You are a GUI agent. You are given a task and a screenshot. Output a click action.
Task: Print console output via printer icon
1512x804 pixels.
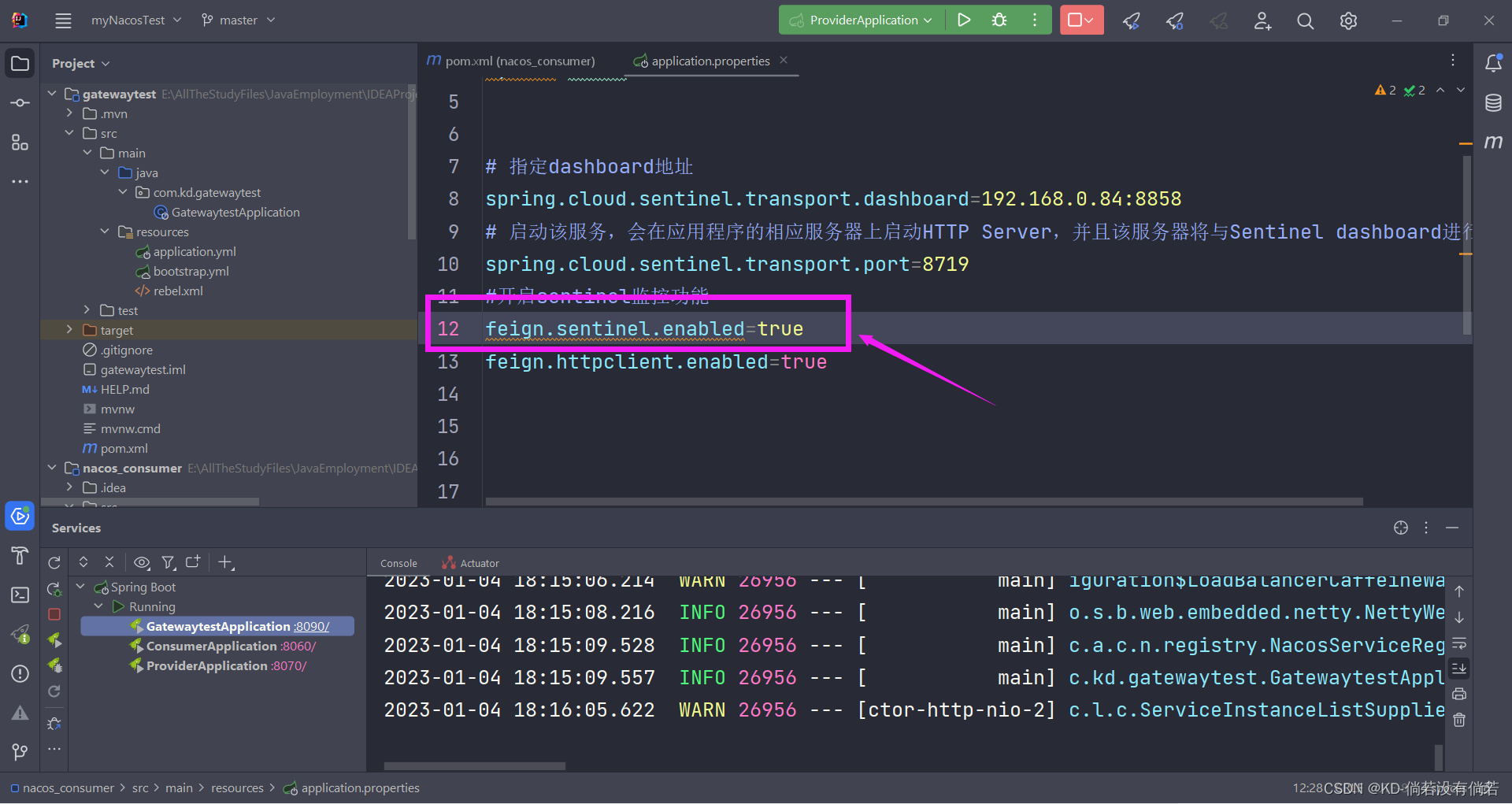point(1459,694)
